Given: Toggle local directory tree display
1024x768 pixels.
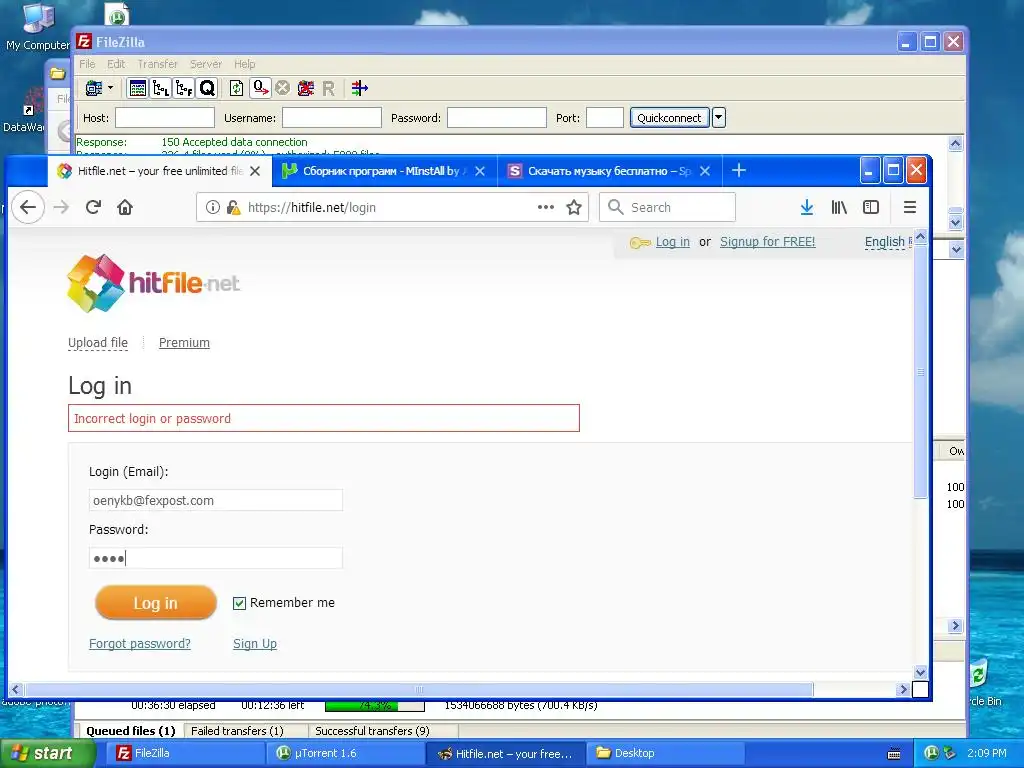Looking at the screenshot, I should click(x=161, y=88).
